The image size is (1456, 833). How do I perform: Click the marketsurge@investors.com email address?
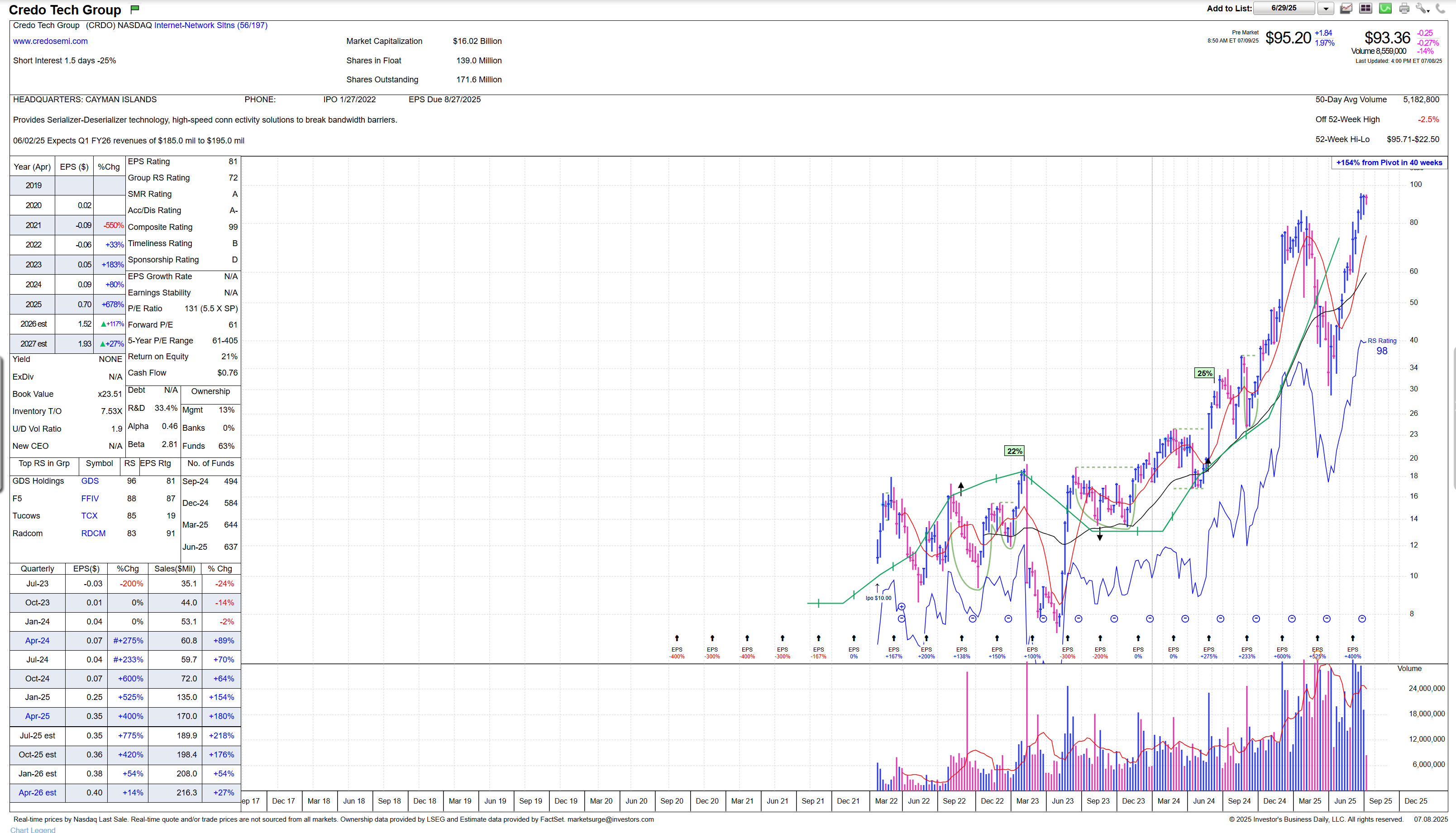click(x=611, y=819)
